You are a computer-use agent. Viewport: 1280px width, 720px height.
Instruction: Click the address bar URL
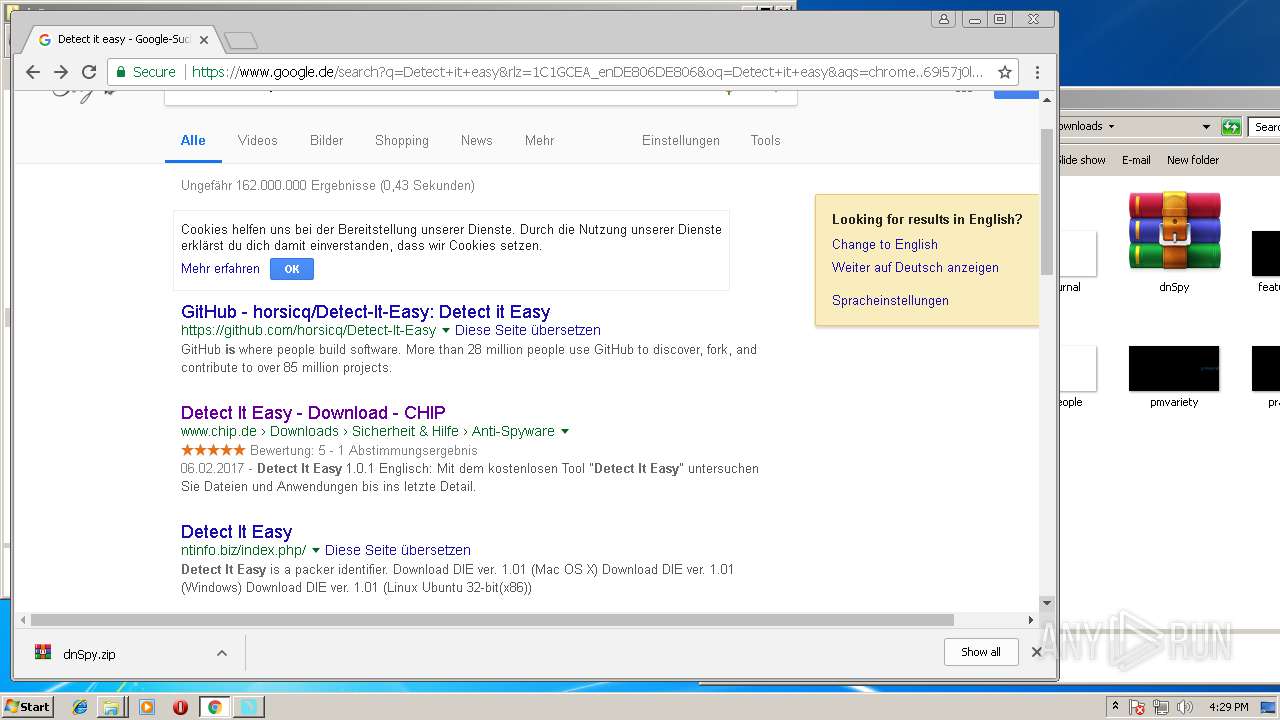587,72
